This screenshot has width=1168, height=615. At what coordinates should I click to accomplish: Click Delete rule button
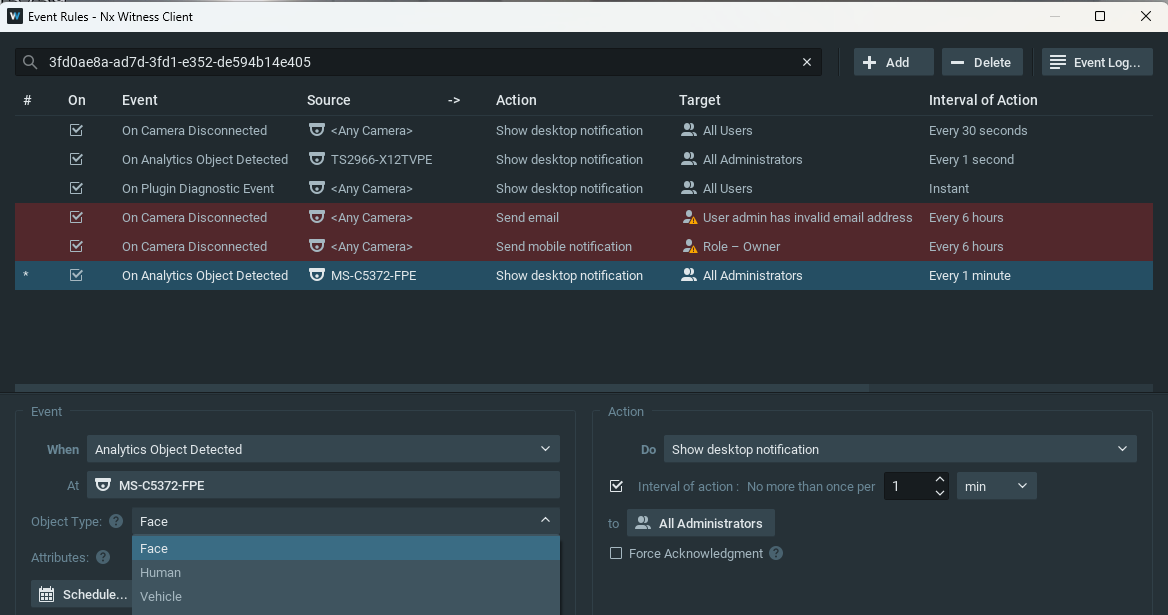[x=982, y=63]
